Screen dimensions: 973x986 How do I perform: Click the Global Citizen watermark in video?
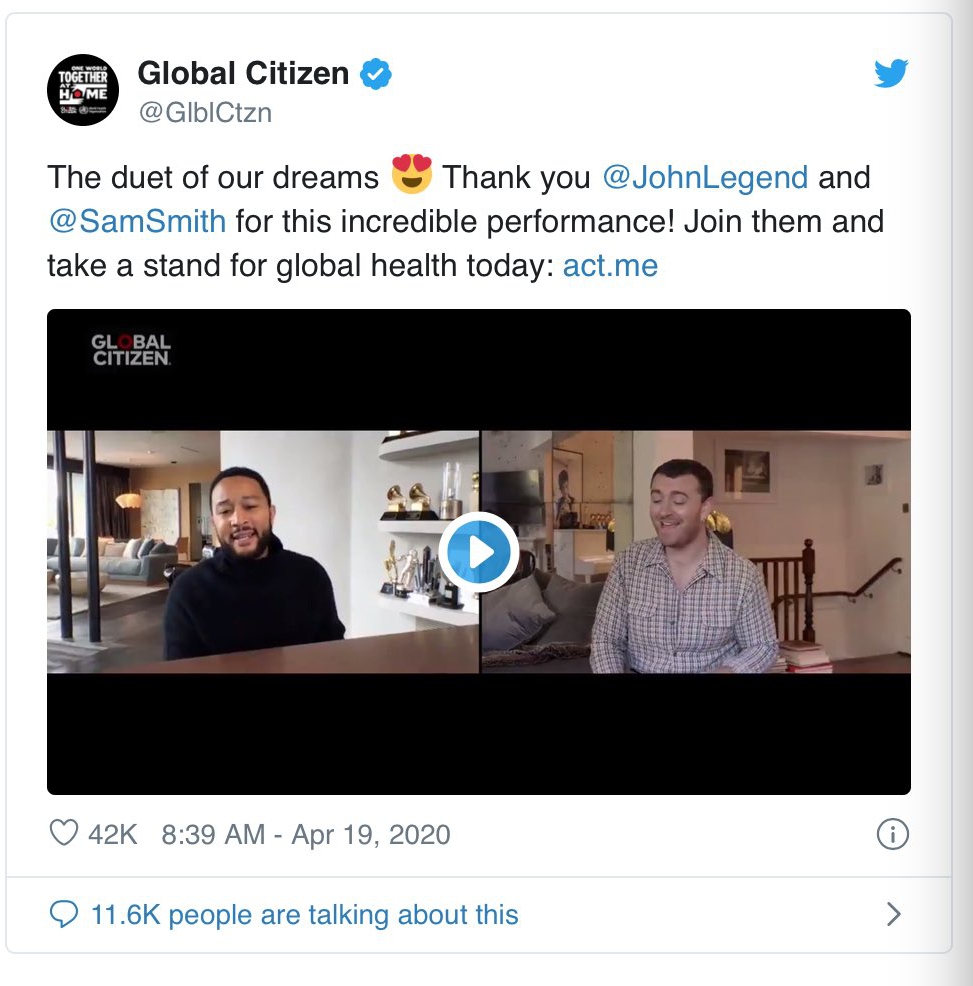coord(131,350)
